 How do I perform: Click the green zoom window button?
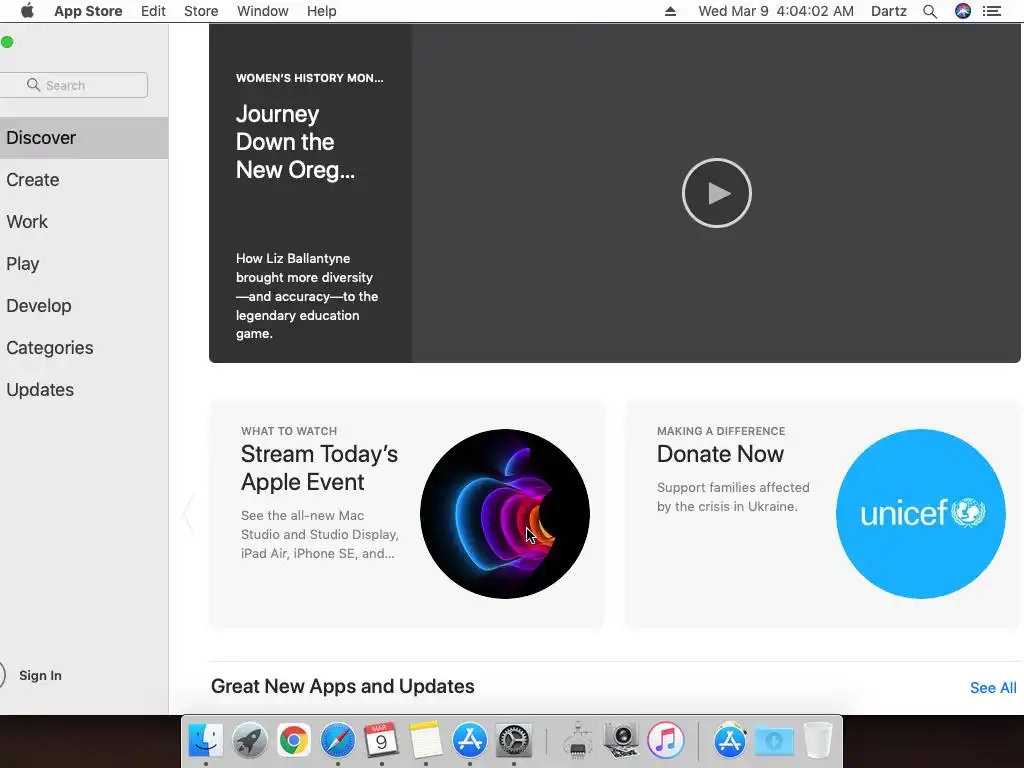pos(7,42)
